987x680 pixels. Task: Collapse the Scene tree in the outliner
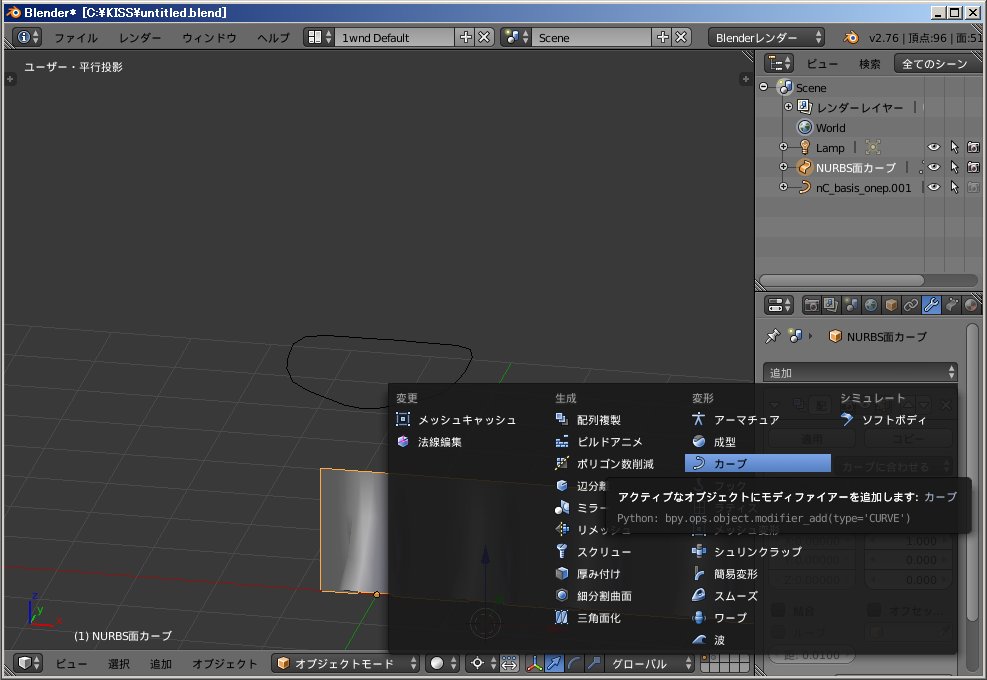pos(764,87)
